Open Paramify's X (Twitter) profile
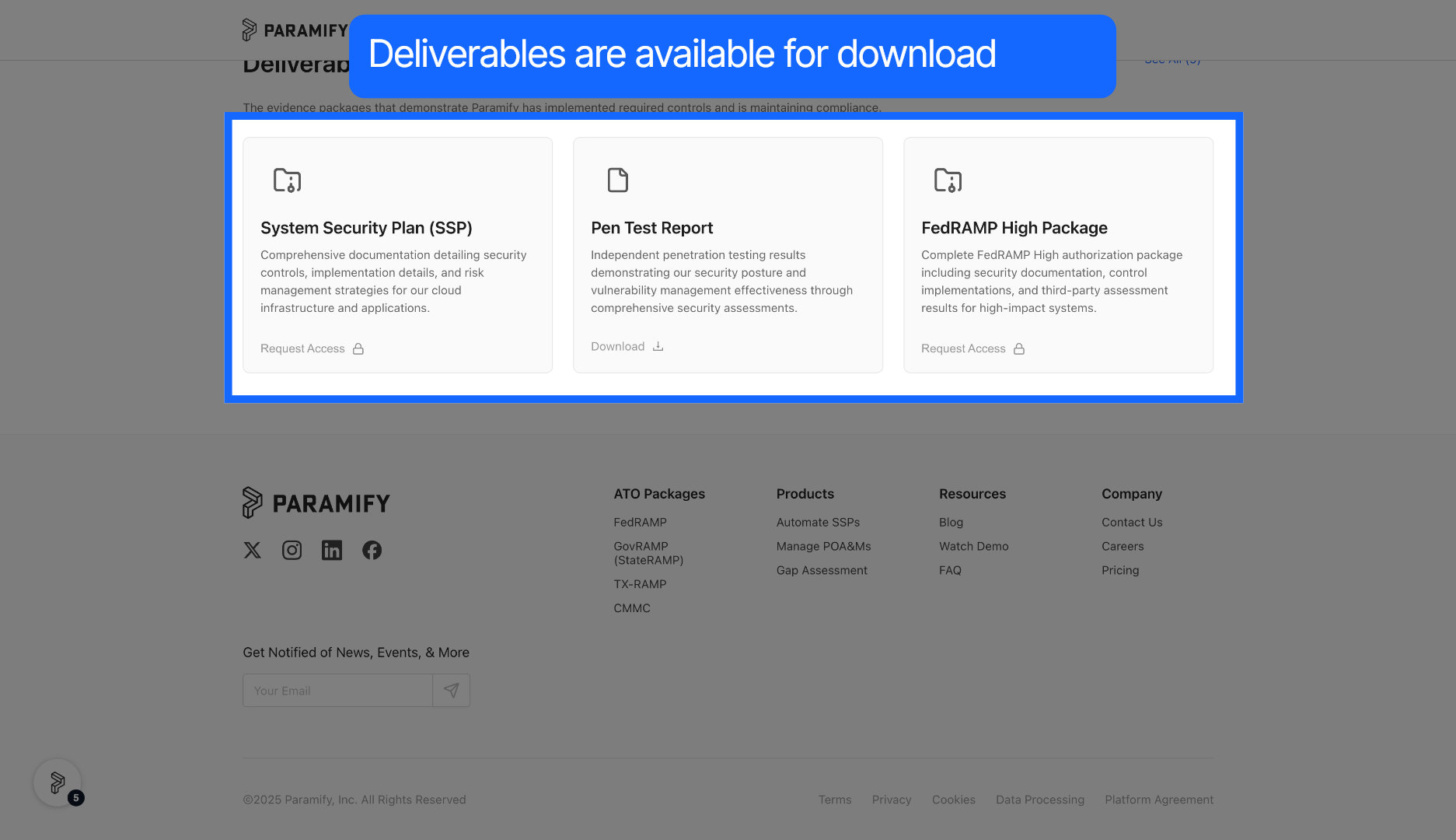1456x840 pixels. [252, 551]
